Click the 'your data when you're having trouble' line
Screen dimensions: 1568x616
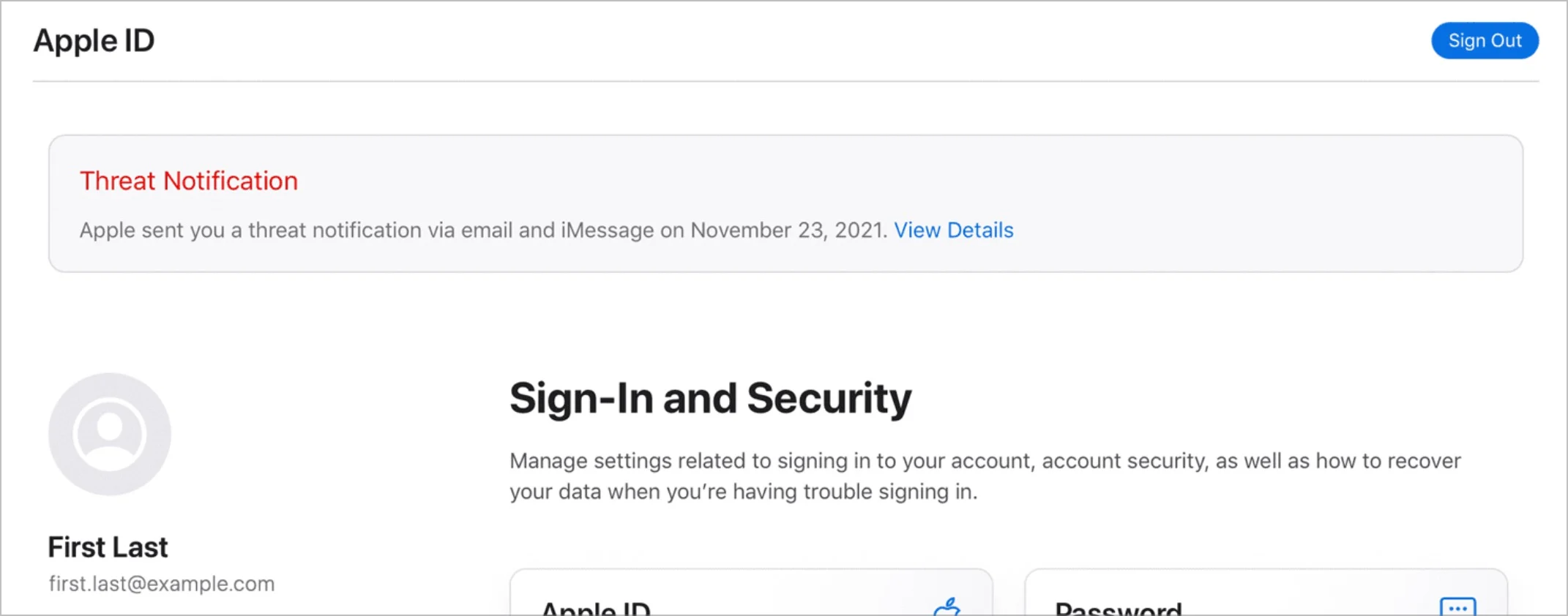coord(743,492)
